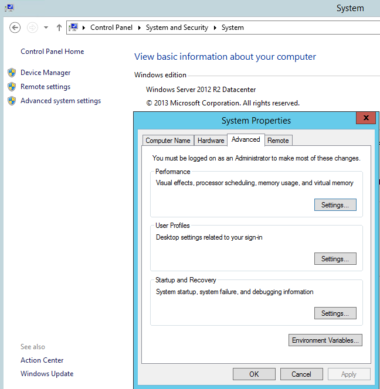Click the 'Visual effects, processor scheduling' description
The width and height of the screenshot is (380, 389).
[x=254, y=183]
